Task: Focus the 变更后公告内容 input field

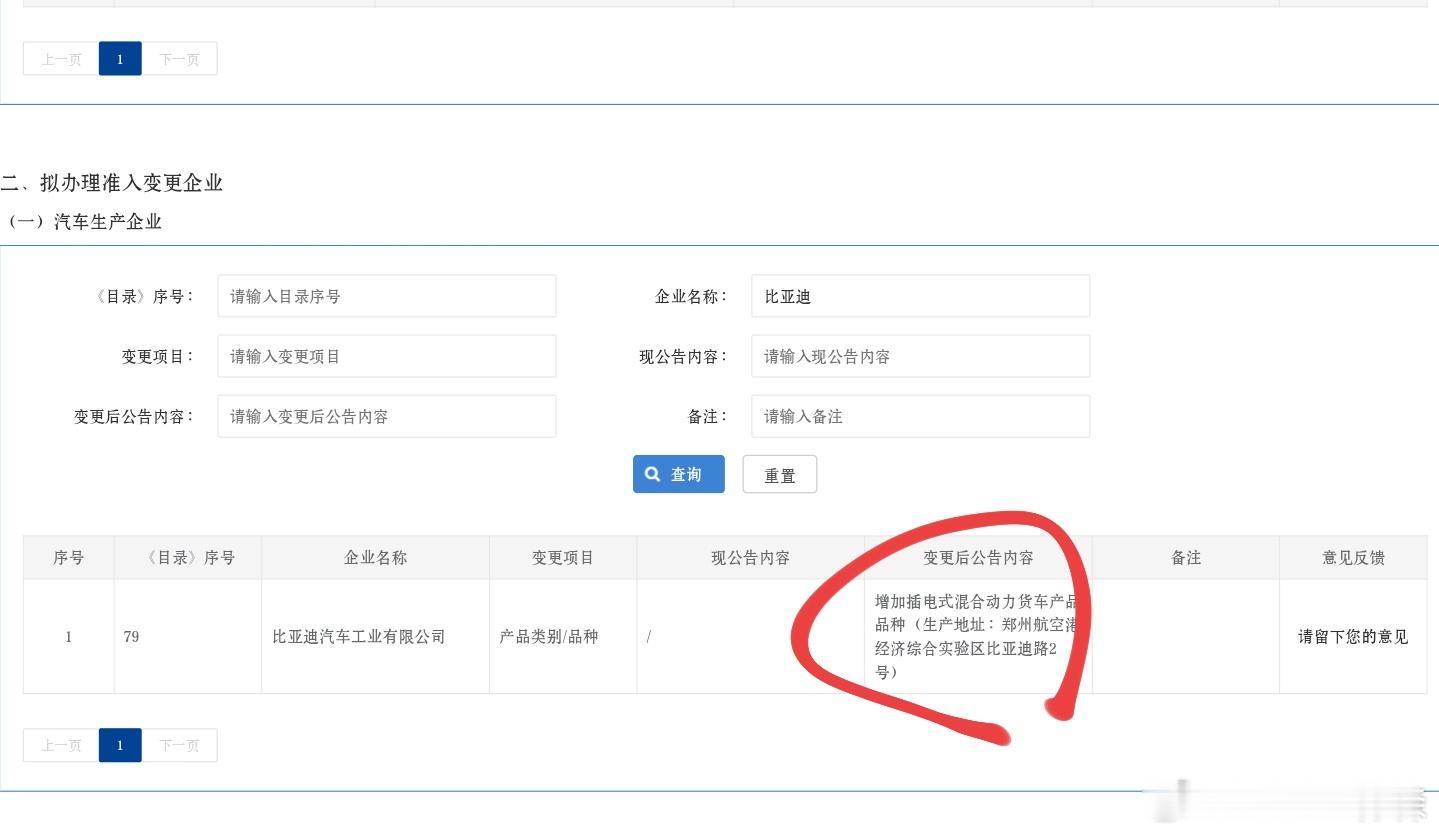Action: tap(386, 416)
